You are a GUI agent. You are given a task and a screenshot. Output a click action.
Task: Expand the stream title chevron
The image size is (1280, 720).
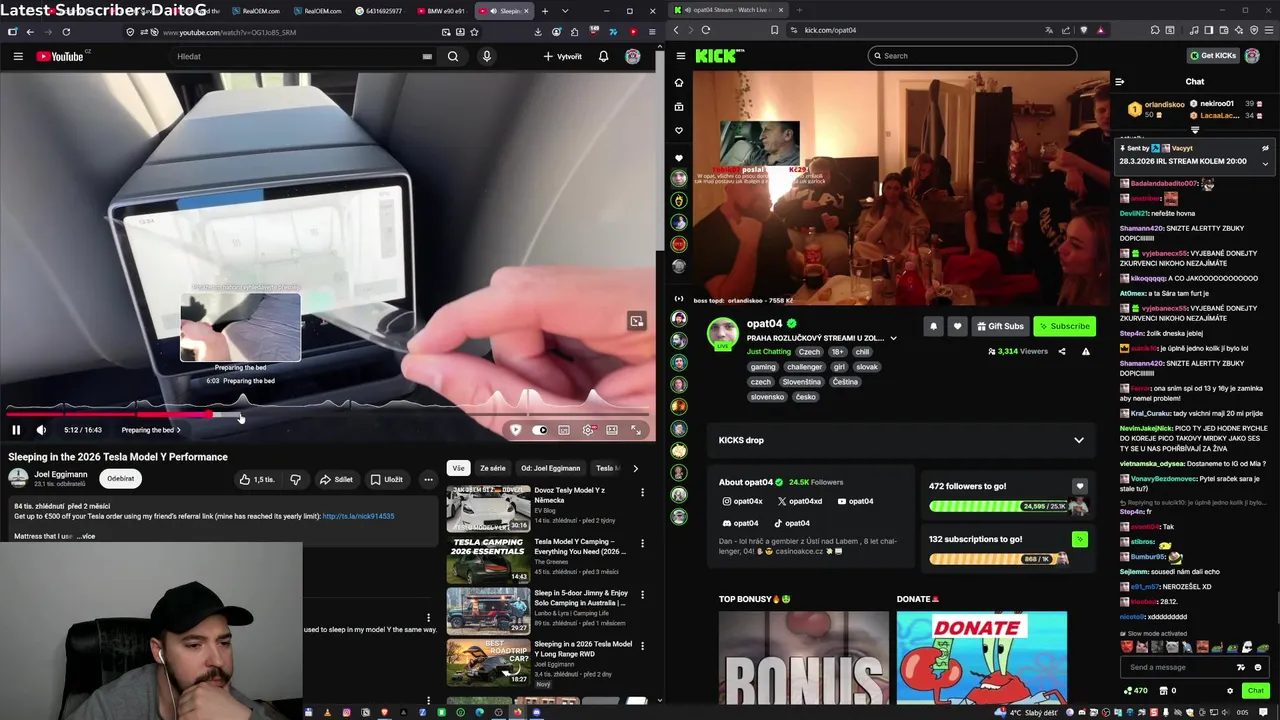click(x=893, y=338)
